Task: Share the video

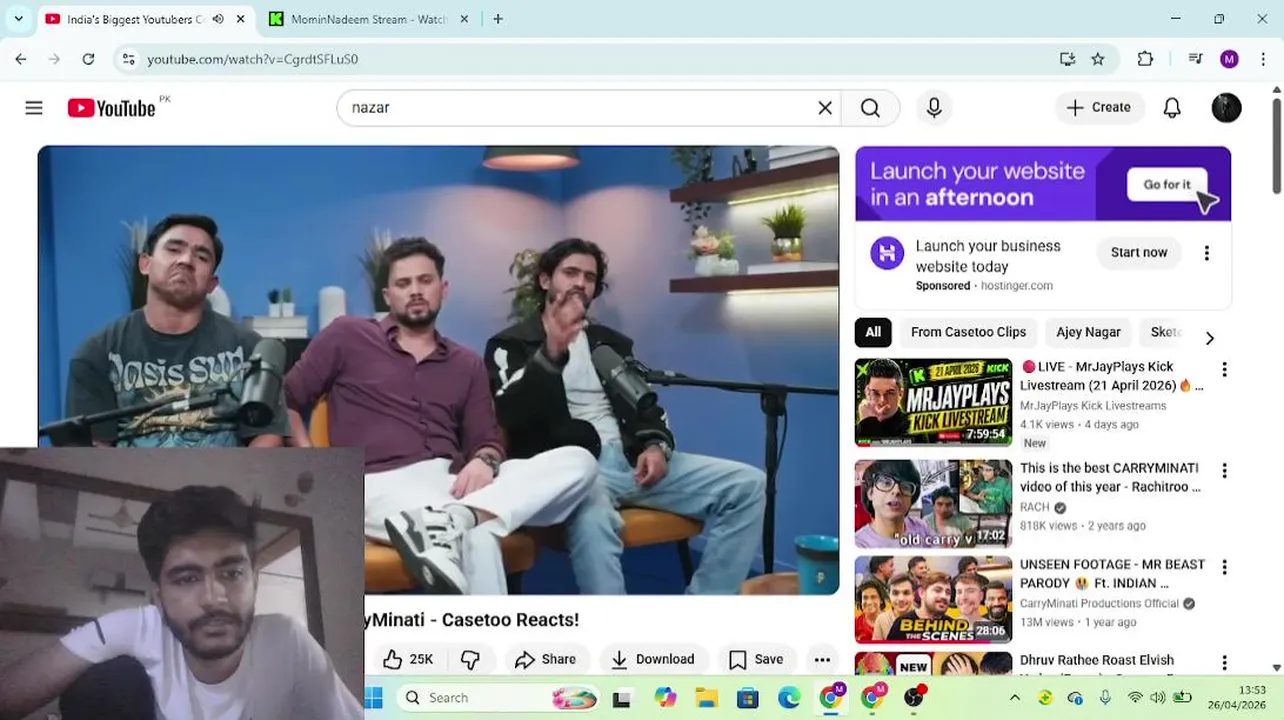Action: 545,659
